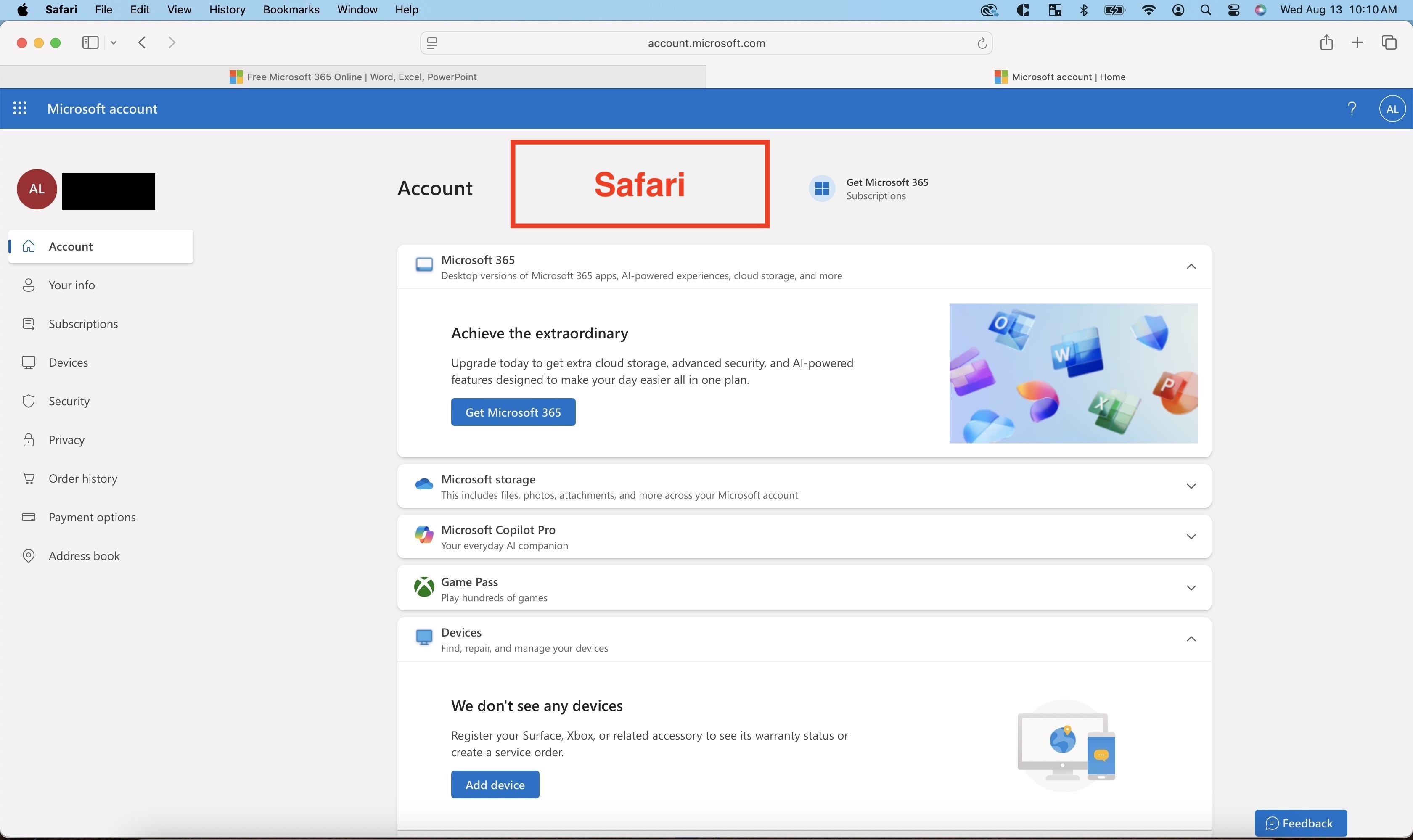Screen dimensions: 1413x840
Task: Expand the Game Pass section
Action: [1191, 588]
